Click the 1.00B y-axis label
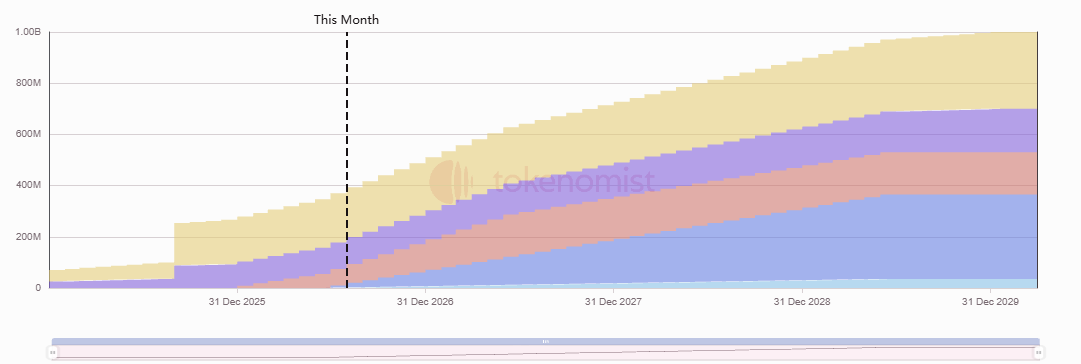 pos(28,32)
